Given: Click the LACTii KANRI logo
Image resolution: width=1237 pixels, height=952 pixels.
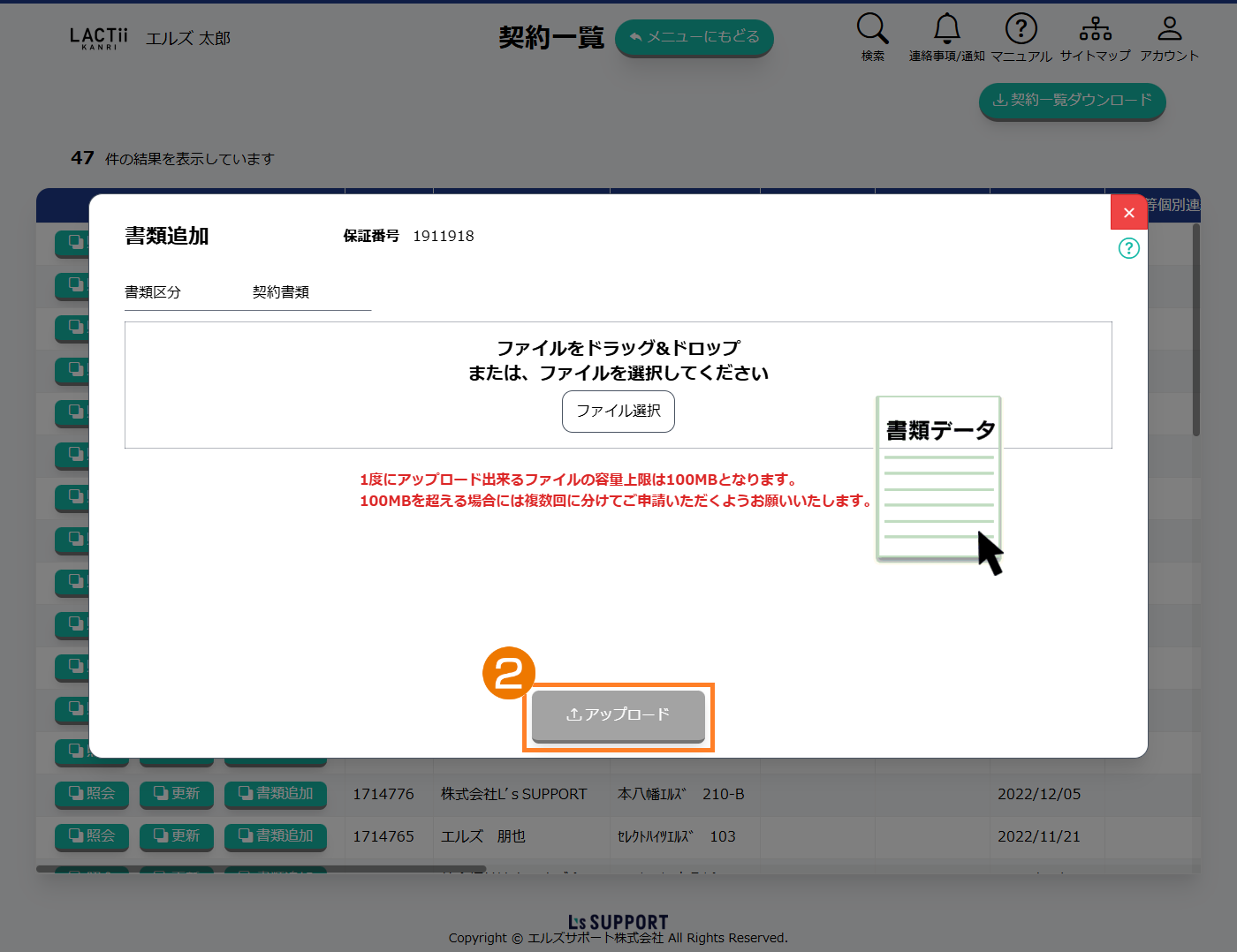Looking at the screenshot, I should tap(99, 38).
